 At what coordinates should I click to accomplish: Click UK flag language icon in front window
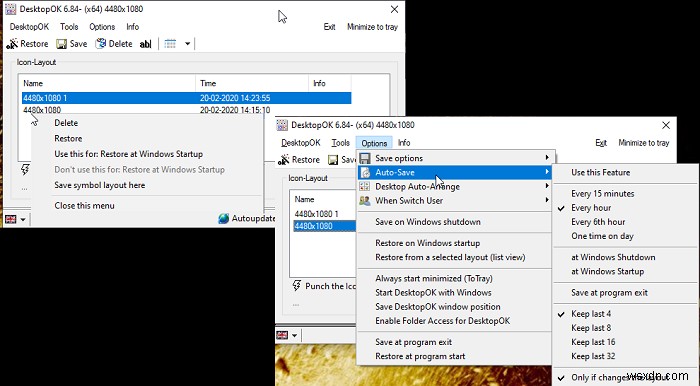(x=282, y=335)
